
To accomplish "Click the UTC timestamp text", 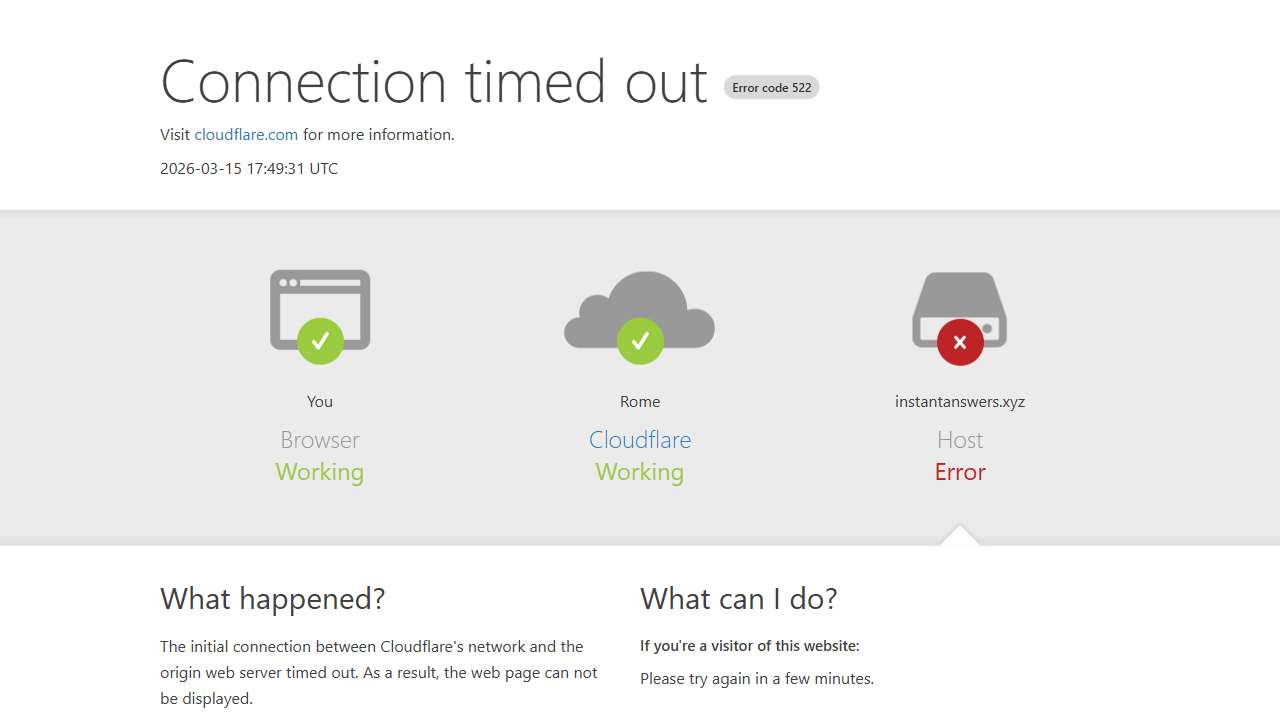I will [x=249, y=169].
